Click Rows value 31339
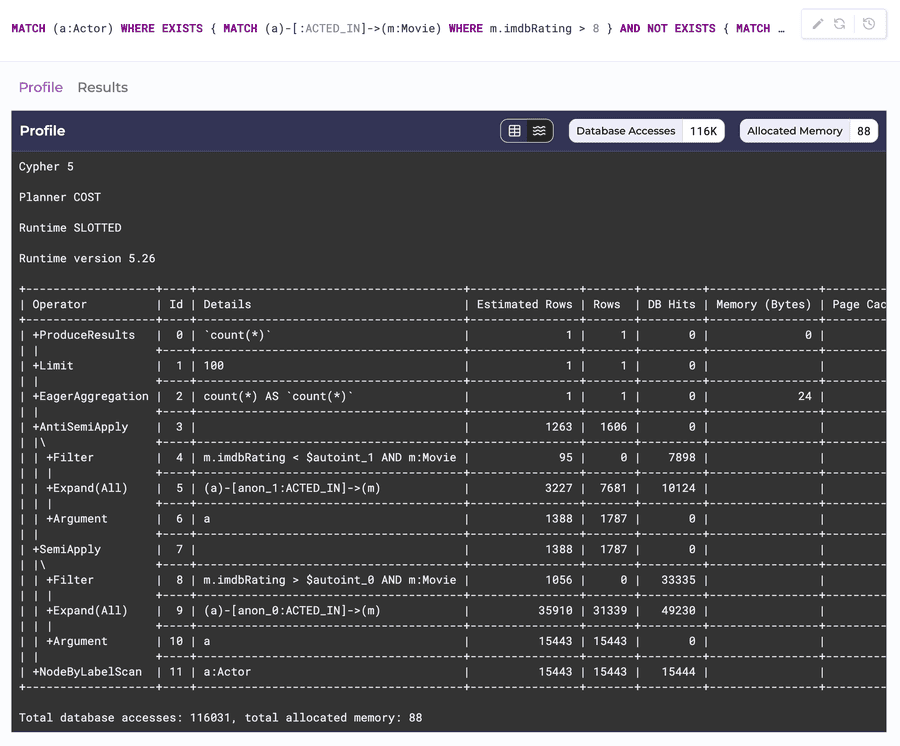Screen dimensions: 900x746 click(x=610, y=611)
